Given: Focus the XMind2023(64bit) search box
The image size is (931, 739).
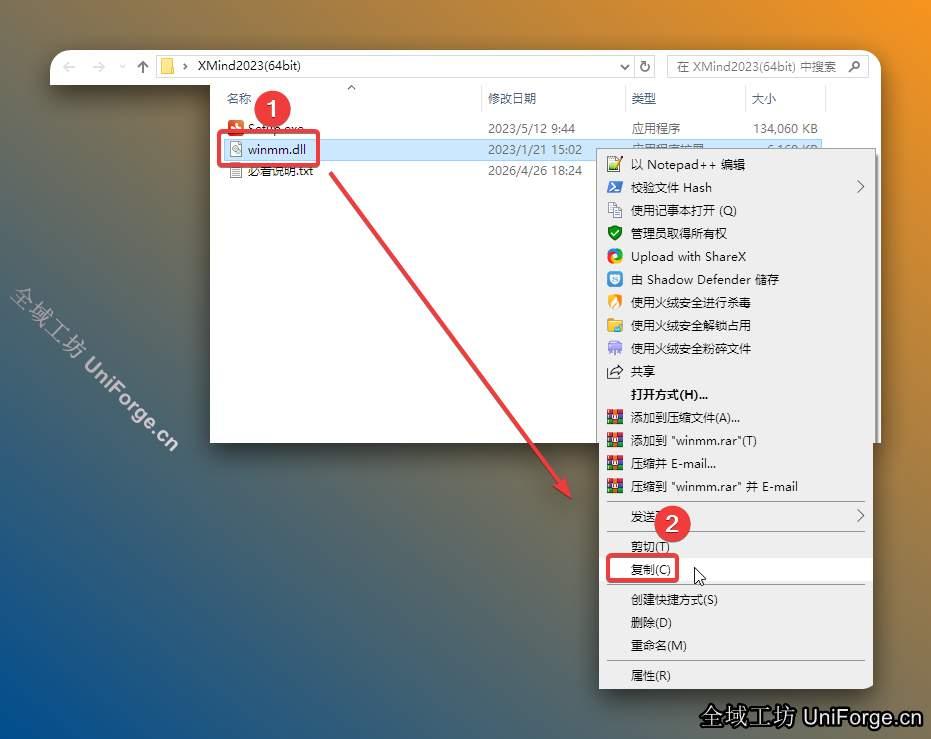Looking at the screenshot, I should [x=767, y=66].
